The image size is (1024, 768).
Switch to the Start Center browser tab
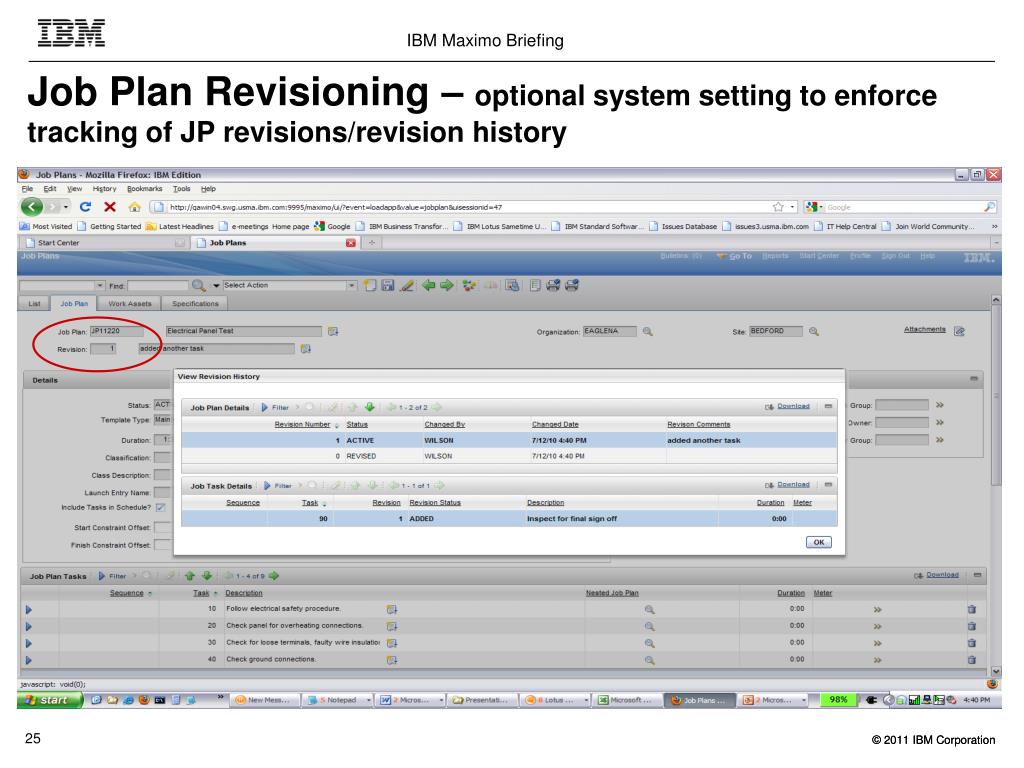(103, 243)
